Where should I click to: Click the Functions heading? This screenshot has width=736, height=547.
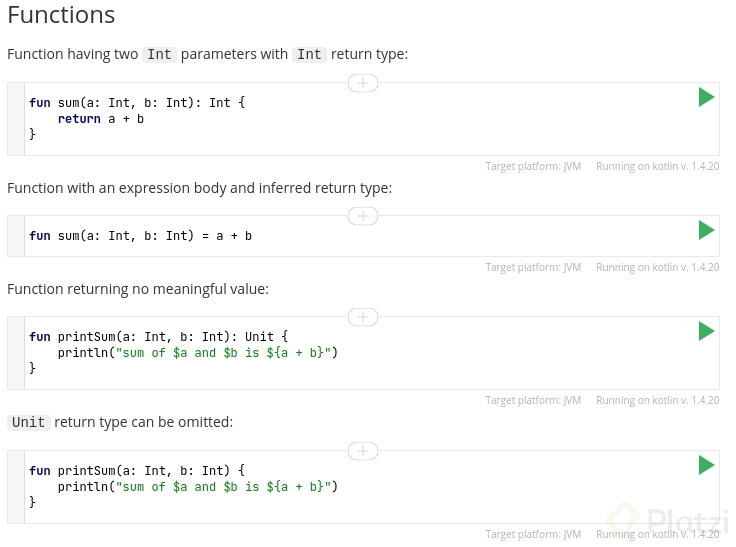[x=61, y=16]
